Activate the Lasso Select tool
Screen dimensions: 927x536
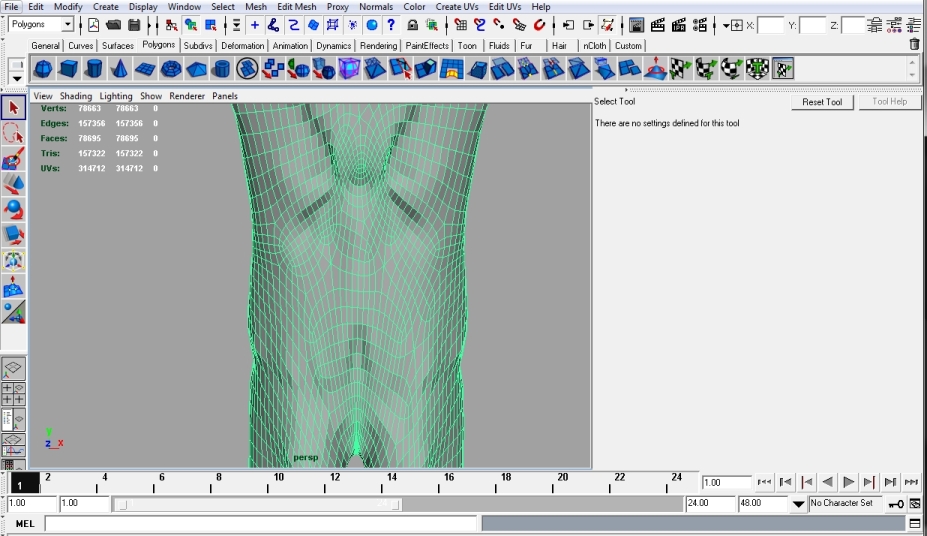click(x=14, y=134)
